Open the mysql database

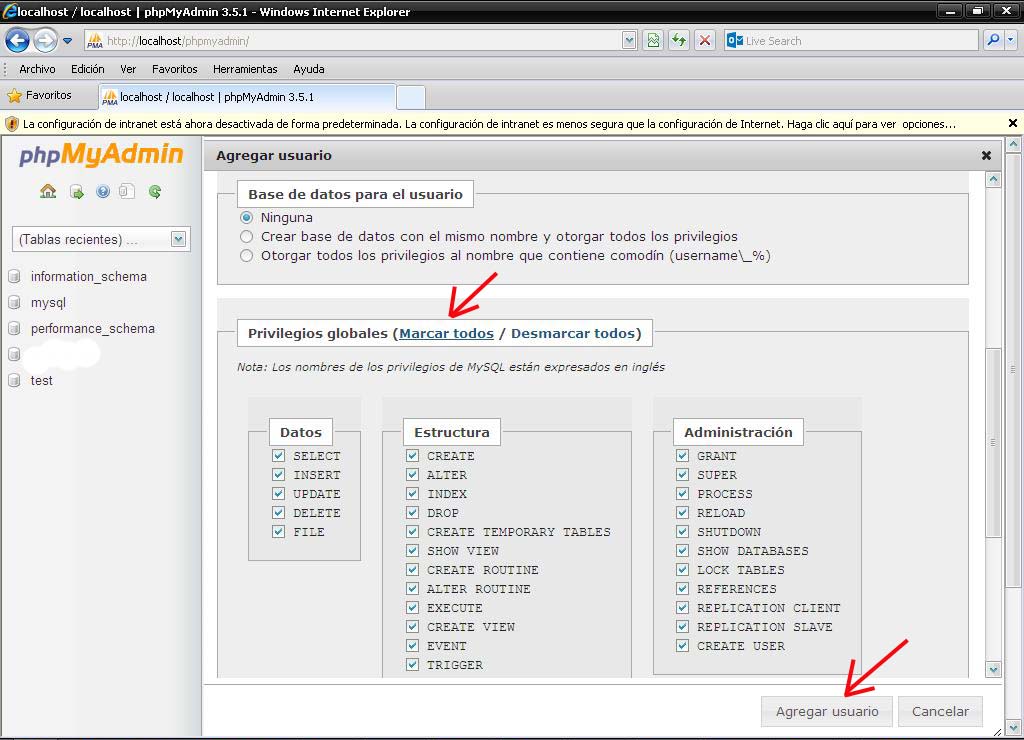48,302
